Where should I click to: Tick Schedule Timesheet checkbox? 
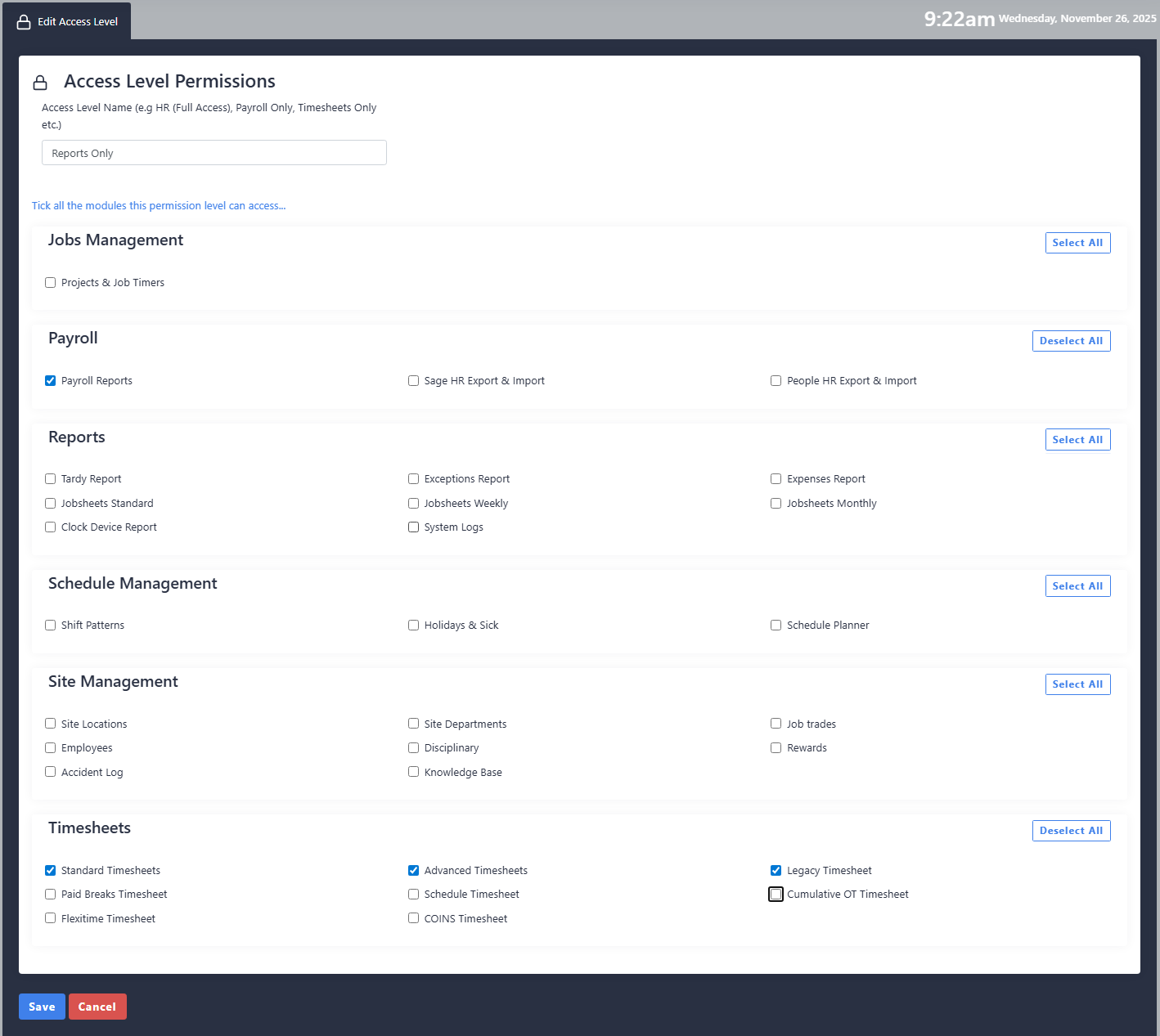[x=414, y=895]
